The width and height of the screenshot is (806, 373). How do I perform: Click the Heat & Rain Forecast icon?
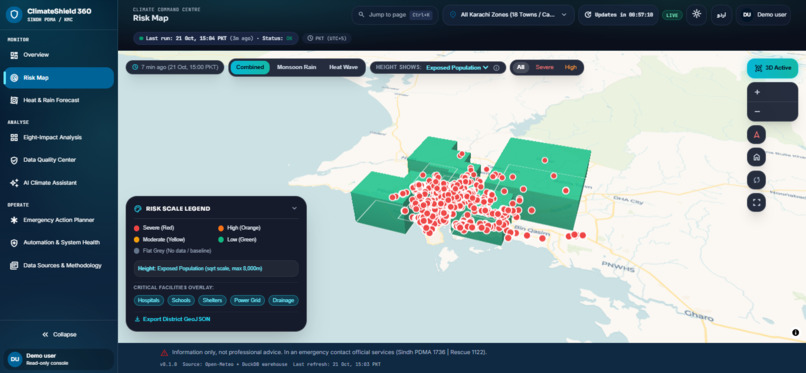pos(14,100)
